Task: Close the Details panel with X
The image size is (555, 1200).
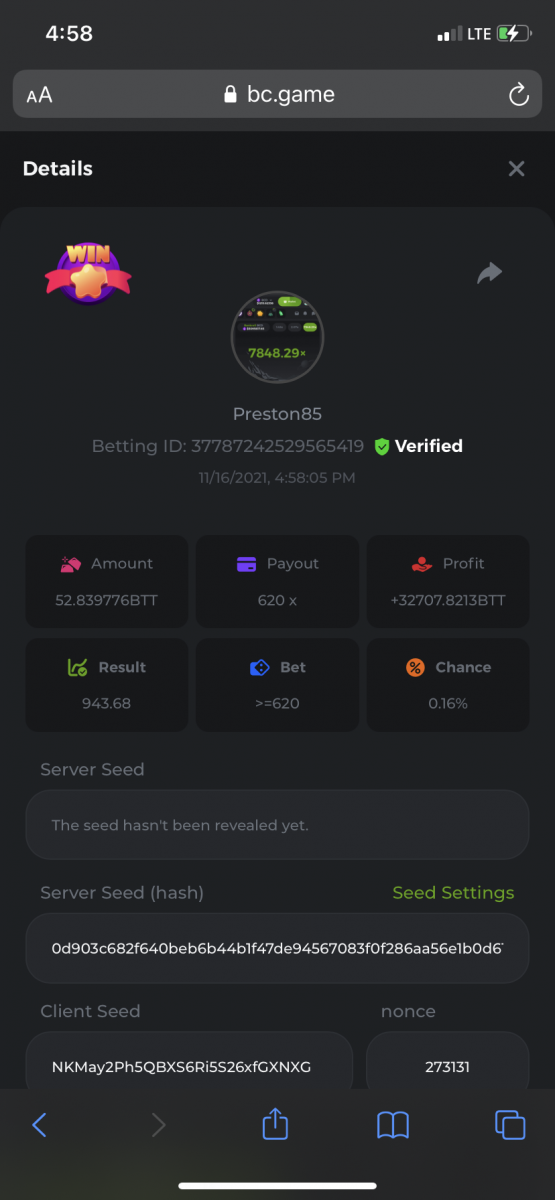Action: click(x=516, y=169)
